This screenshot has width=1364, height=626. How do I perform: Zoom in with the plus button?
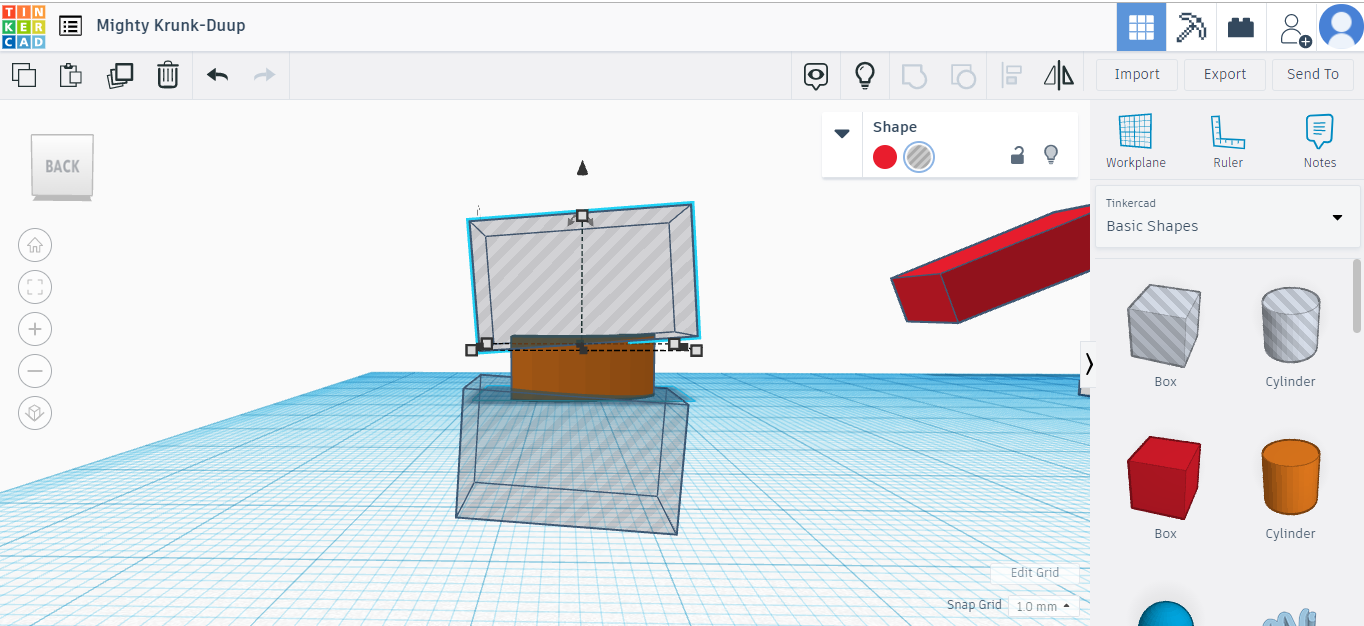35,329
